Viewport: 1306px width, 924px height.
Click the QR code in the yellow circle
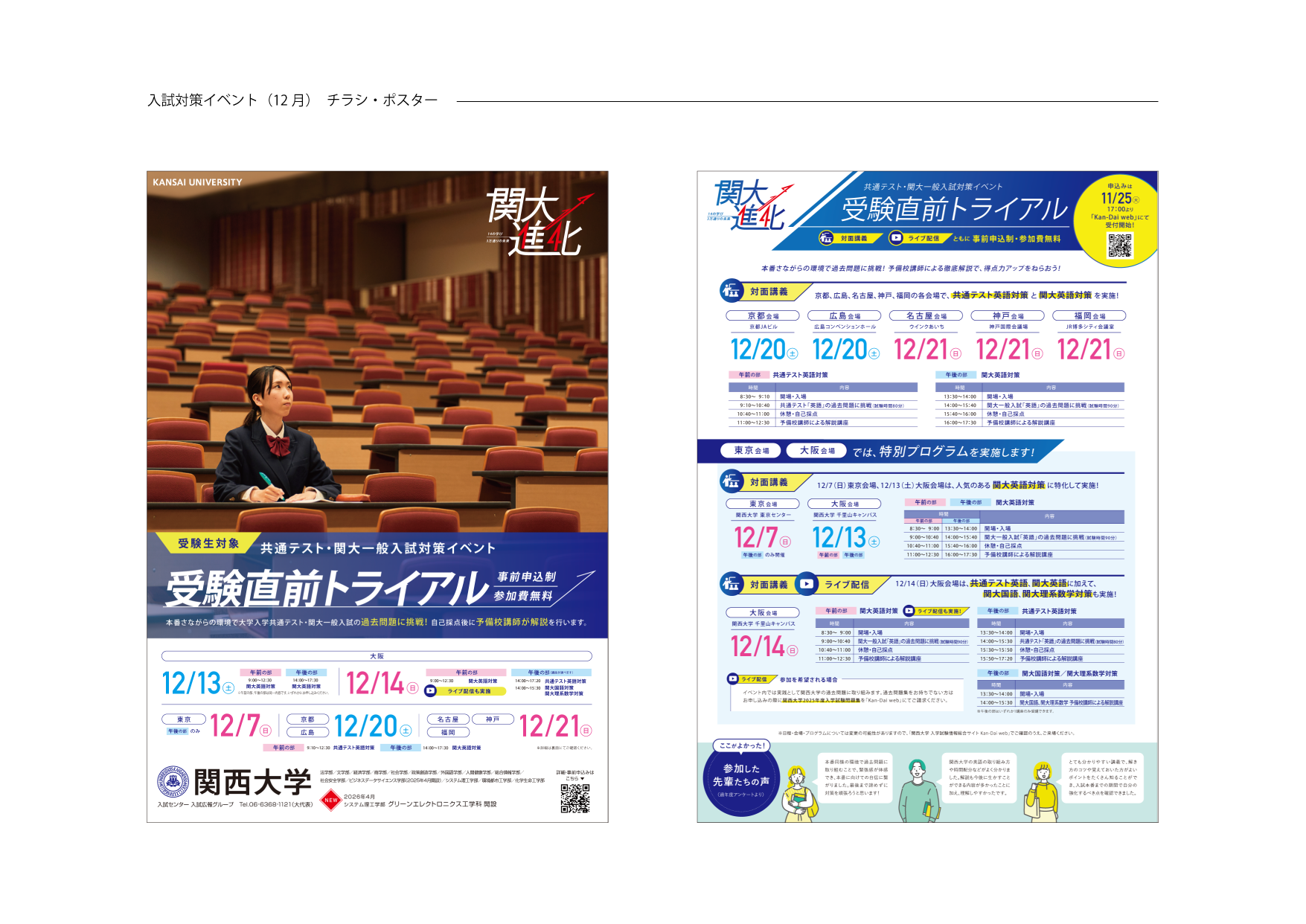(x=1119, y=246)
